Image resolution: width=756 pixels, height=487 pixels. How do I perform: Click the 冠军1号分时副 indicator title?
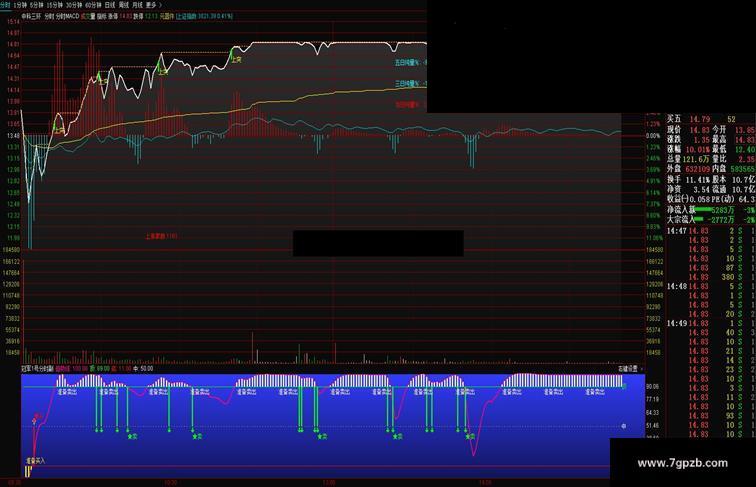coord(38,368)
